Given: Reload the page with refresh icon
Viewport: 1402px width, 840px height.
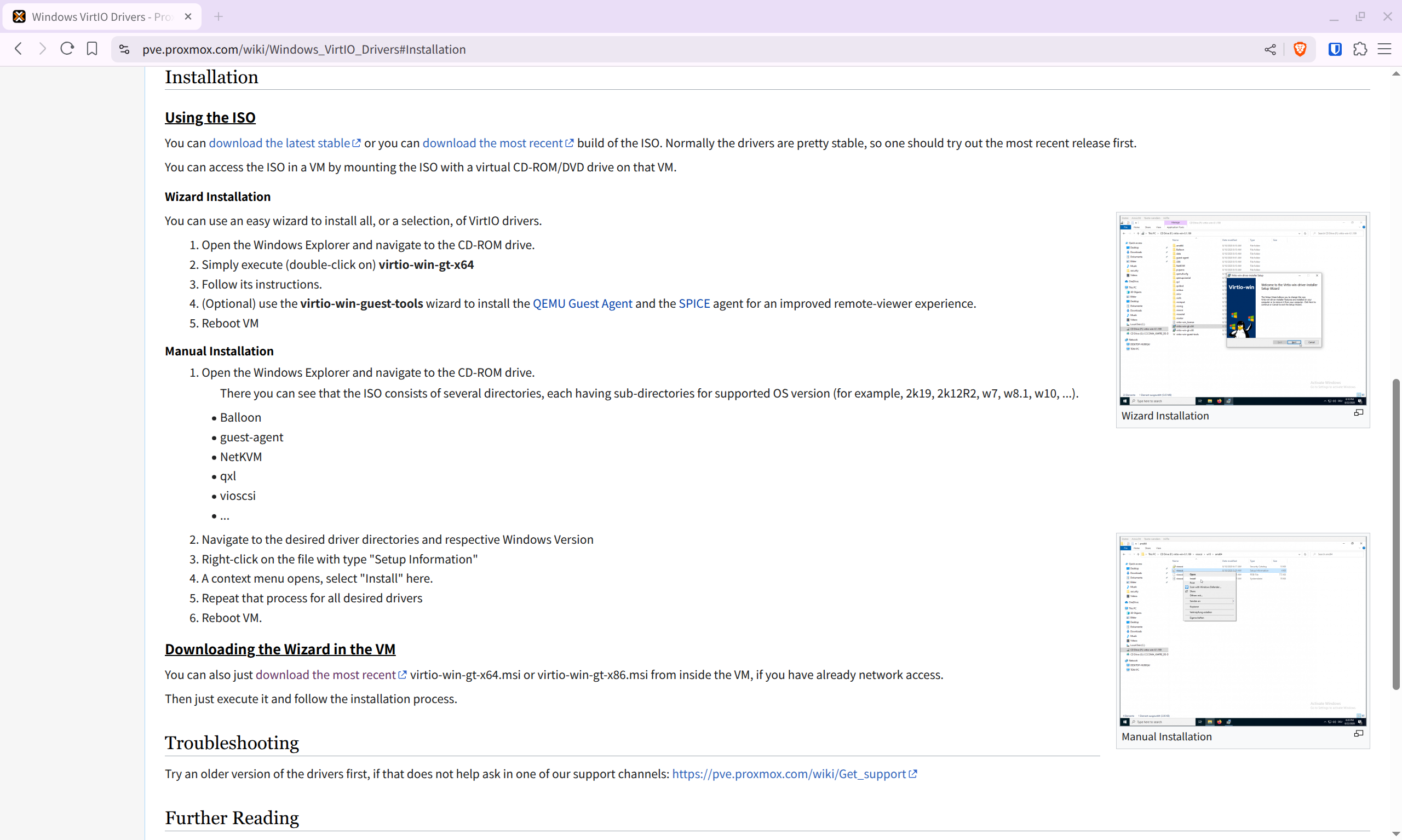Looking at the screenshot, I should tap(67, 49).
